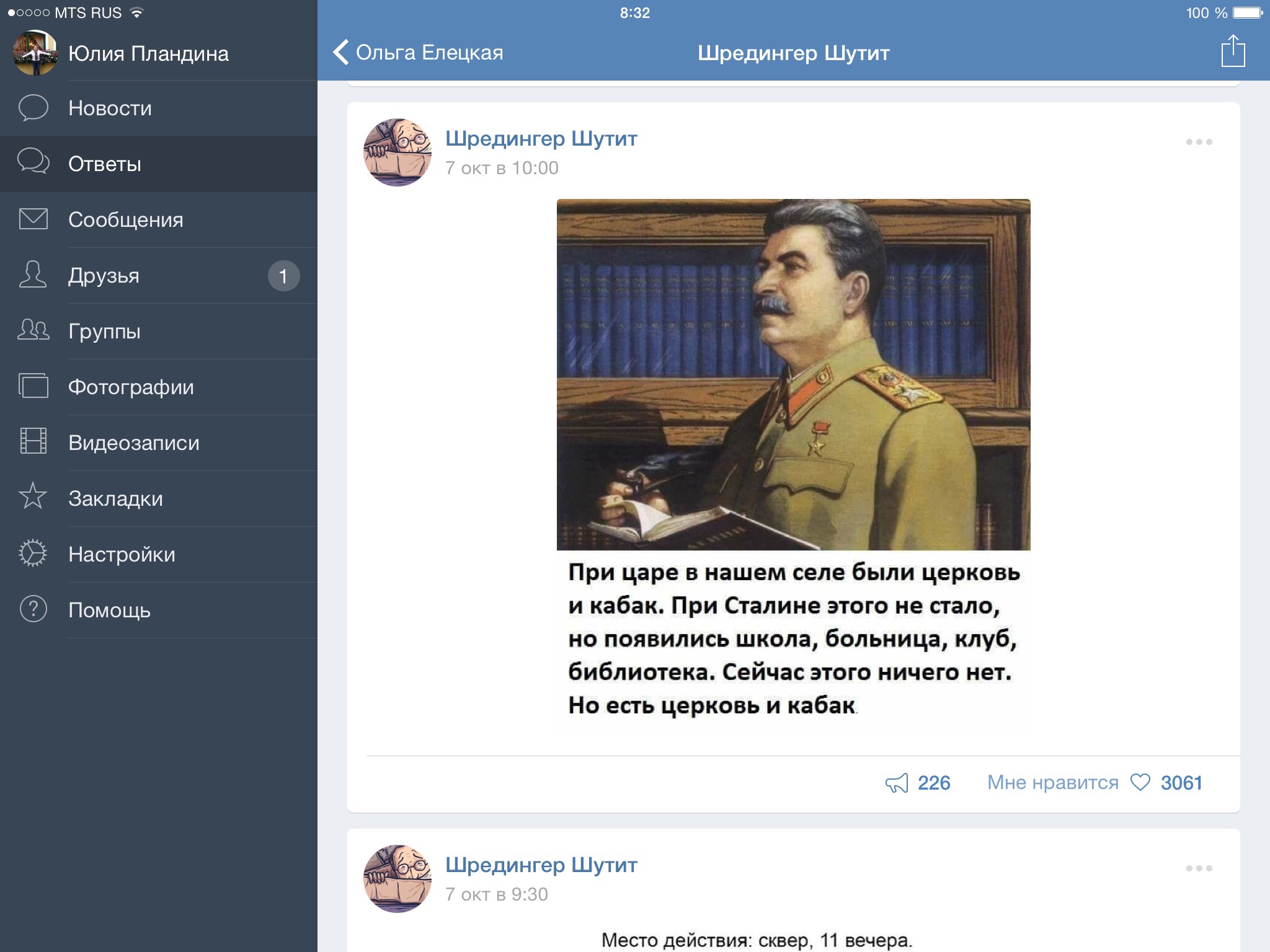
Task: Click the Помощь question mark icon
Action: pos(33,609)
